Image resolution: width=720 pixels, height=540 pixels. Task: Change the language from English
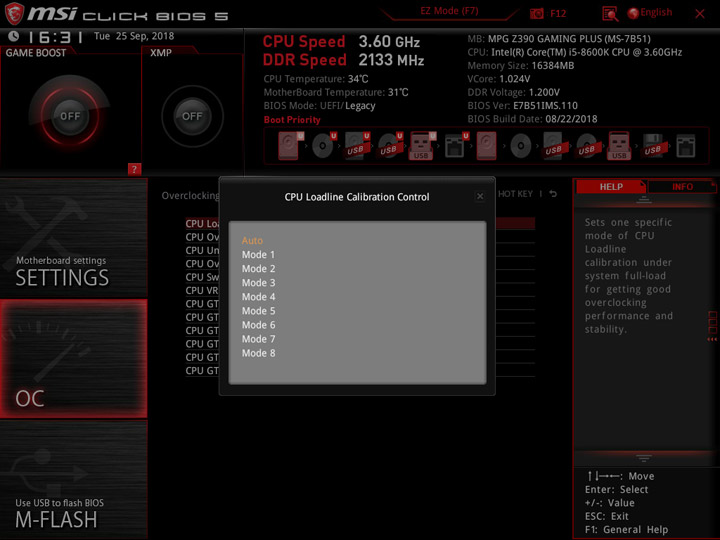pyautogui.click(x=656, y=12)
